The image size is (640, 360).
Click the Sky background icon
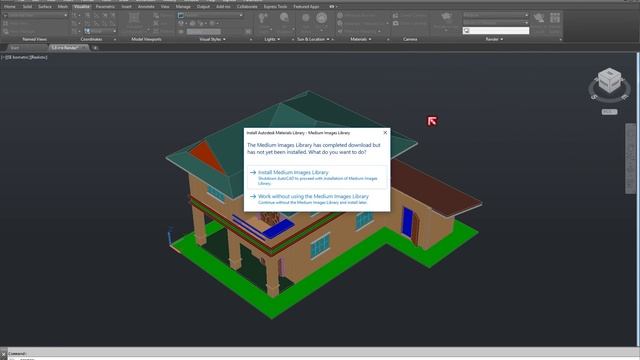pos(322,18)
